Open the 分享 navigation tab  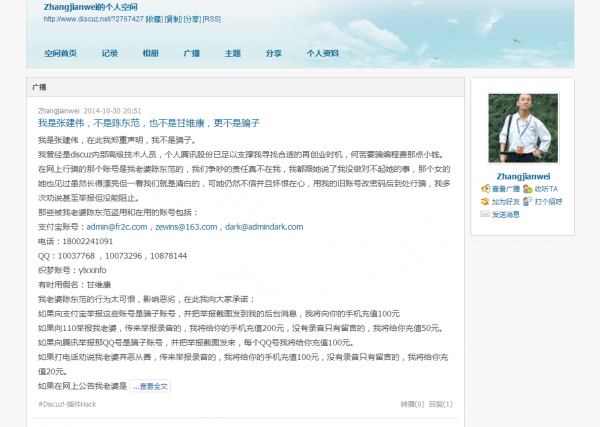click(x=274, y=53)
